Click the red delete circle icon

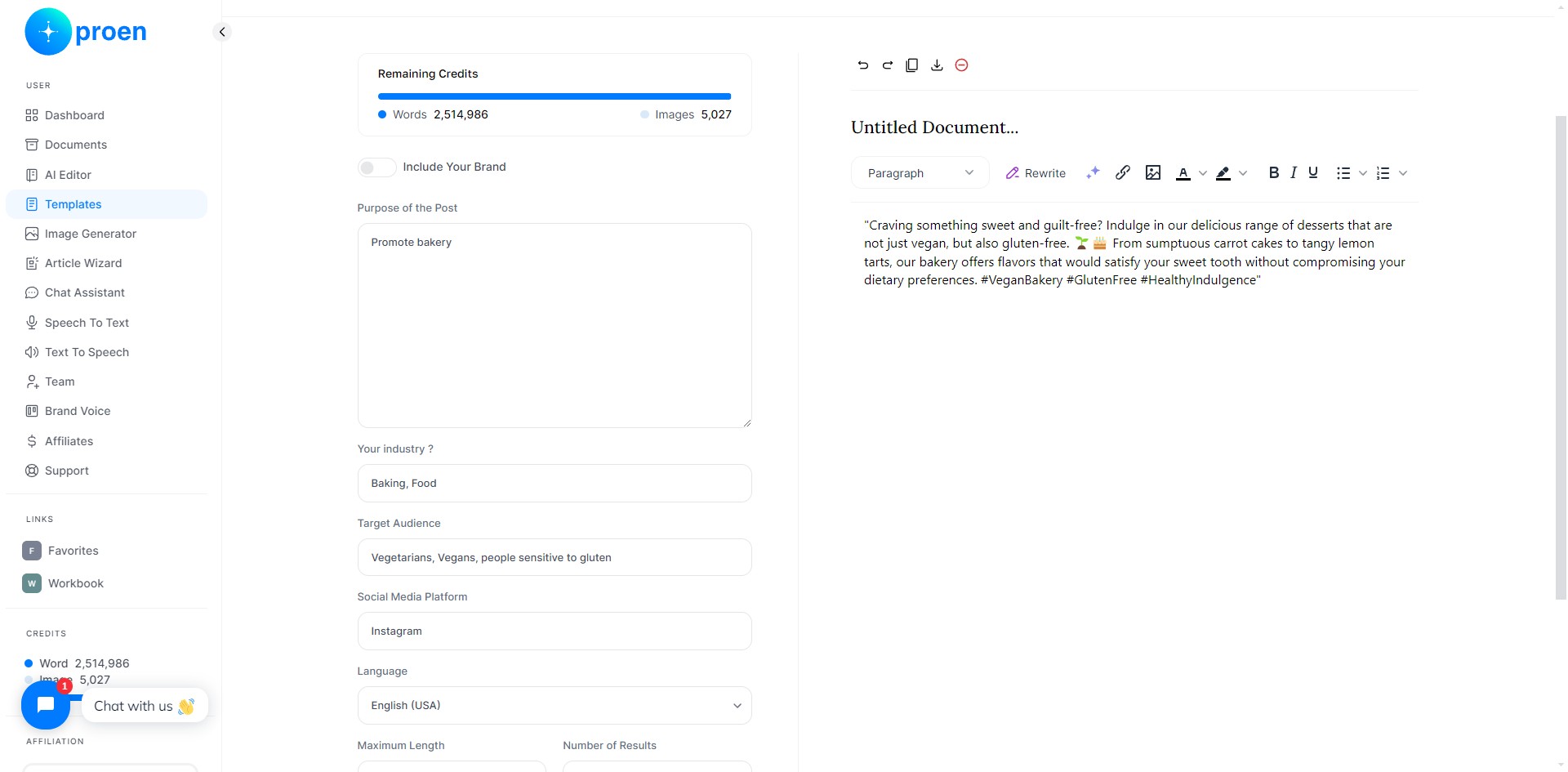(x=961, y=65)
